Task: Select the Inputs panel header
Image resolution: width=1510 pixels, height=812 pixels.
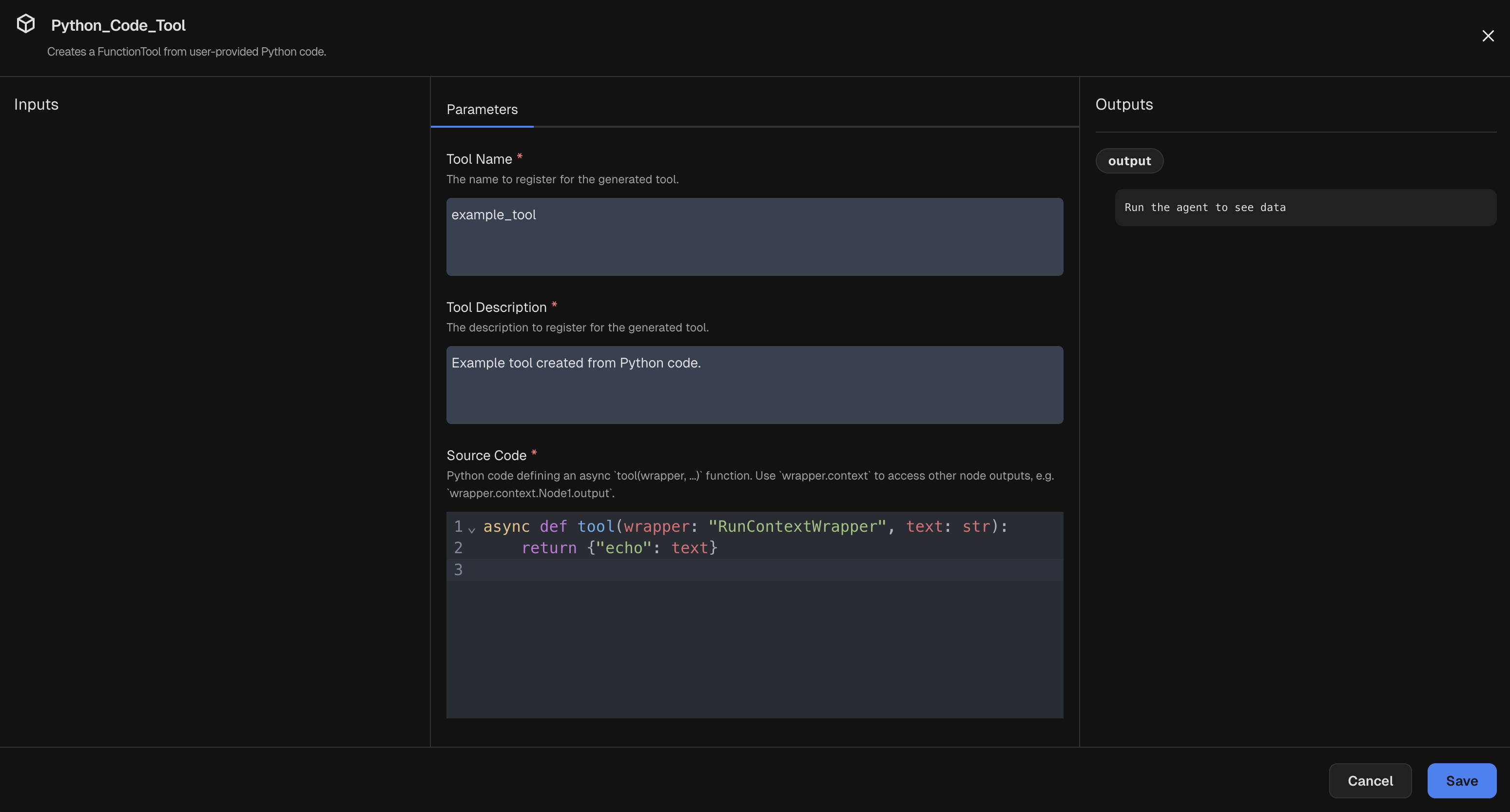Action: click(36, 104)
